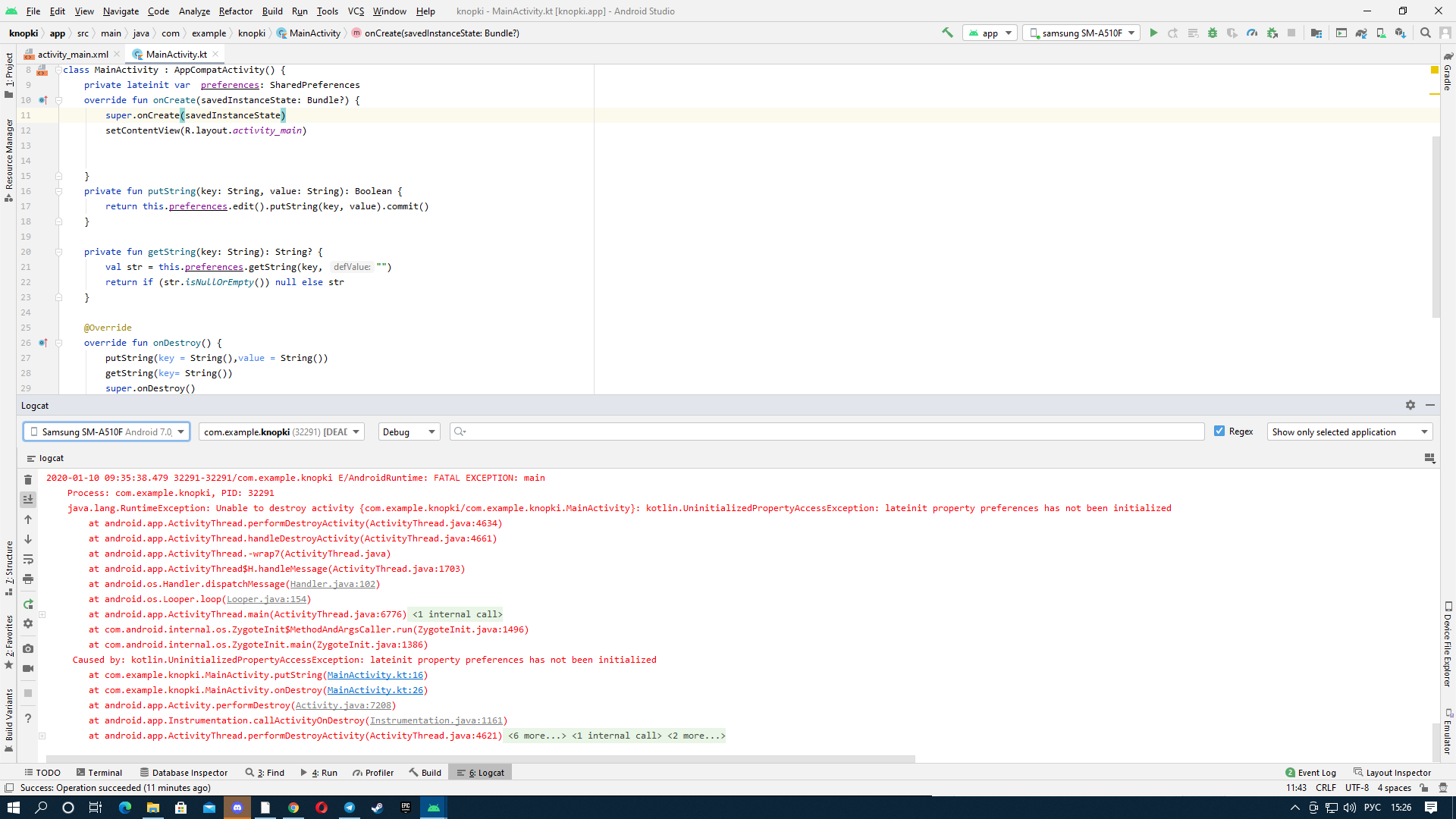Open the Build menu
The width and height of the screenshot is (1456, 819).
click(x=272, y=11)
